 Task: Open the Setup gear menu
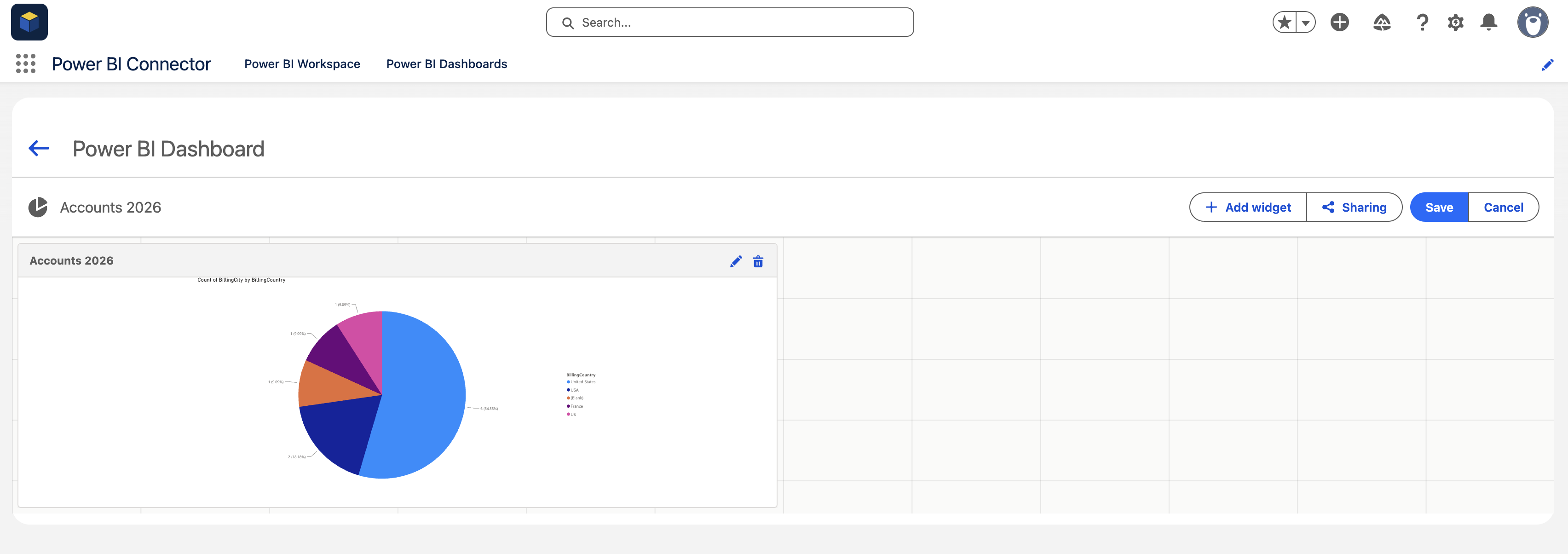1455,23
